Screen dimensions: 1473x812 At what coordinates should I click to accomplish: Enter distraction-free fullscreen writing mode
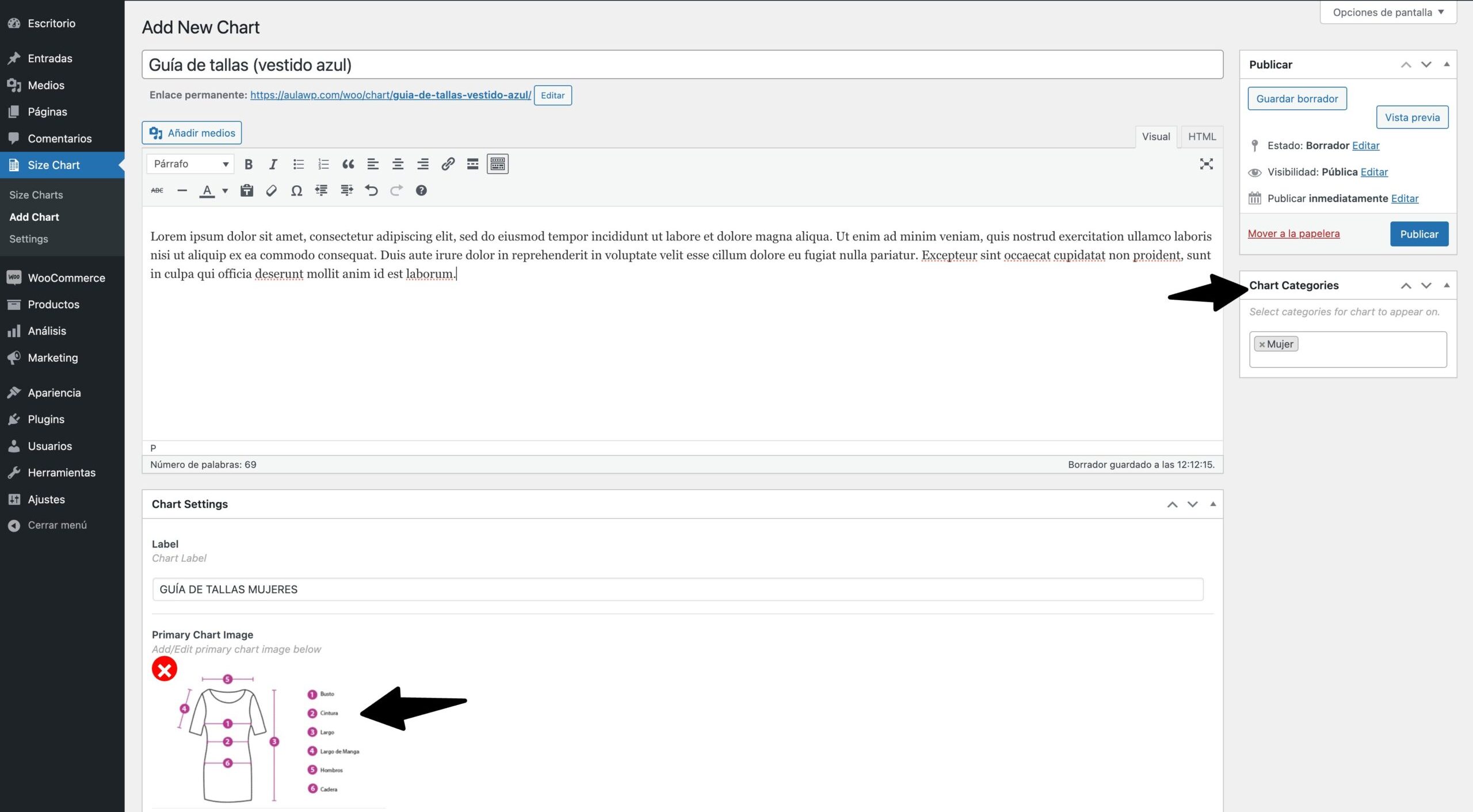coord(1206,164)
